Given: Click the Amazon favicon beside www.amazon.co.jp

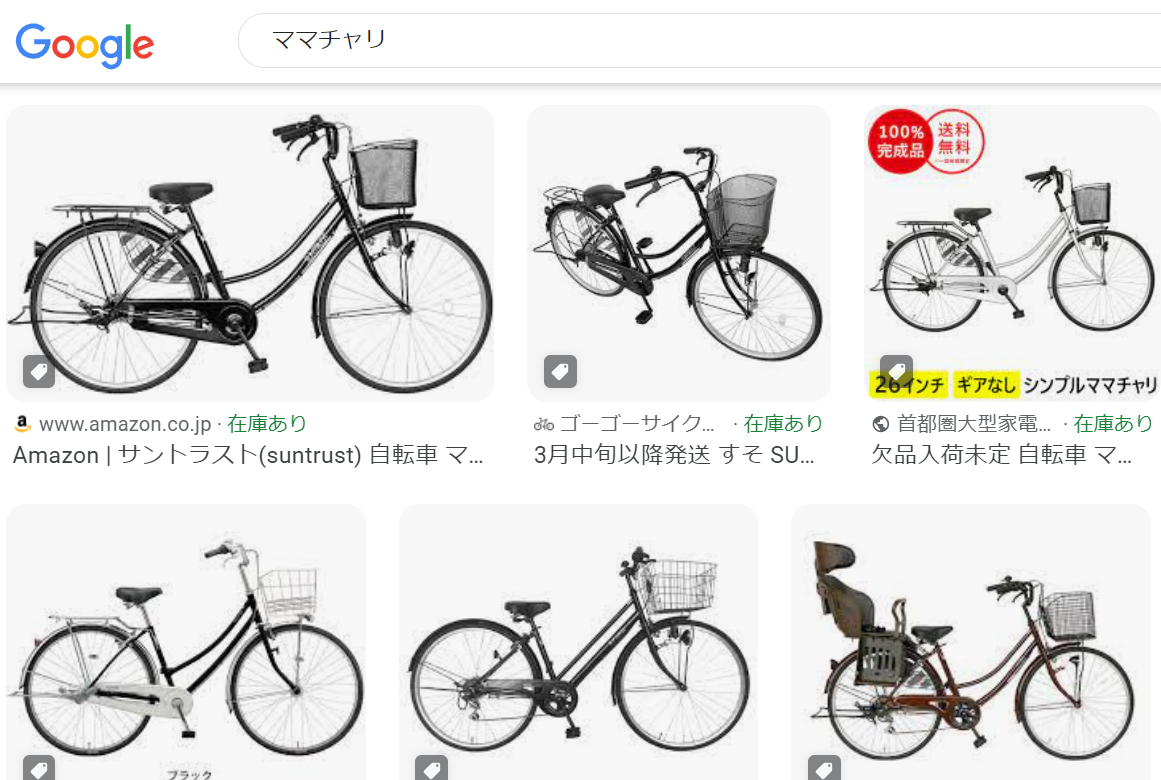Looking at the screenshot, I should point(22,424).
